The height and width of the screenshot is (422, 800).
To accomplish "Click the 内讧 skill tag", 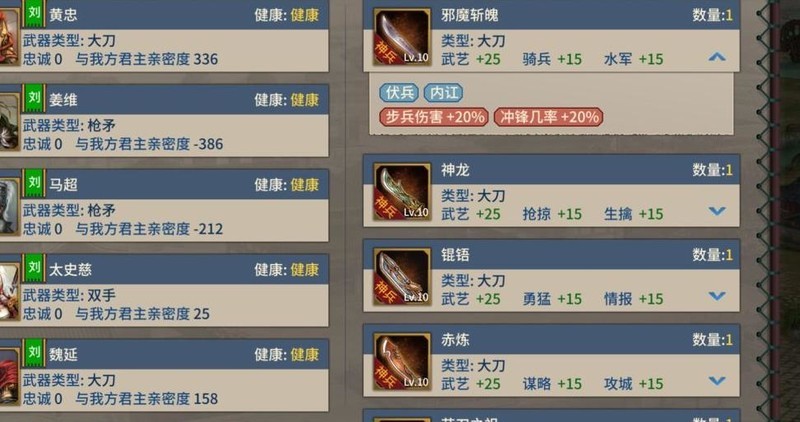I will point(444,93).
